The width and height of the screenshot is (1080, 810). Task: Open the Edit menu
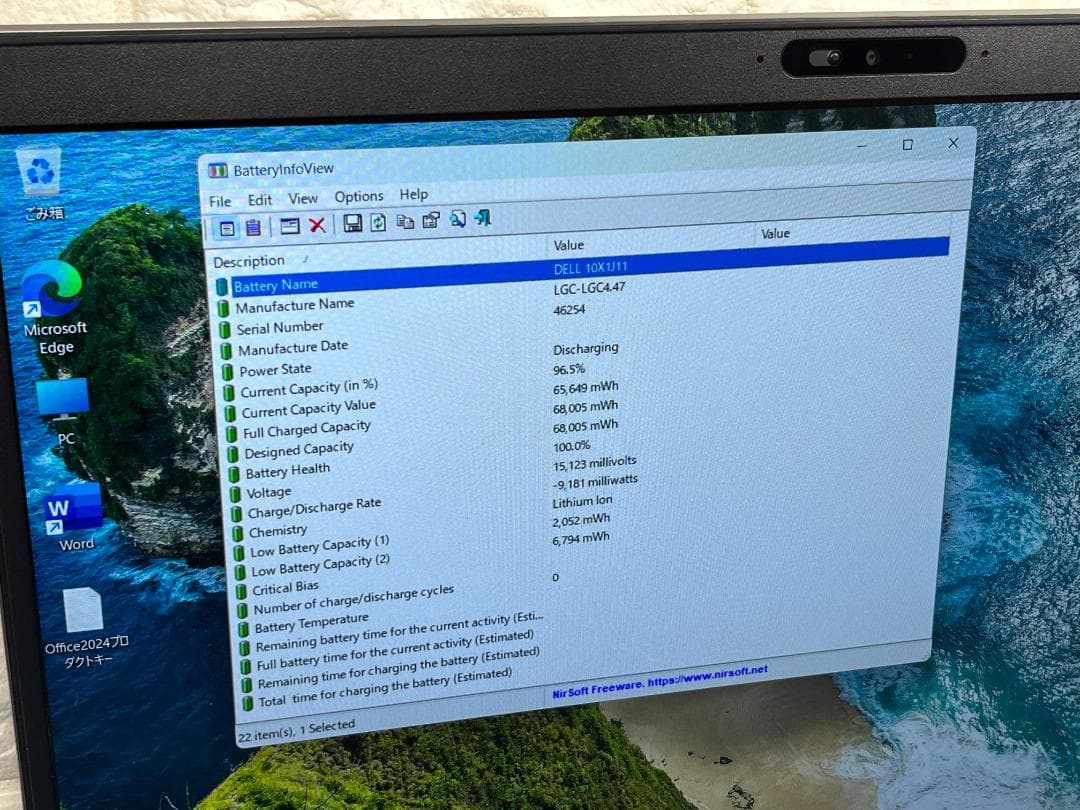pyautogui.click(x=260, y=200)
